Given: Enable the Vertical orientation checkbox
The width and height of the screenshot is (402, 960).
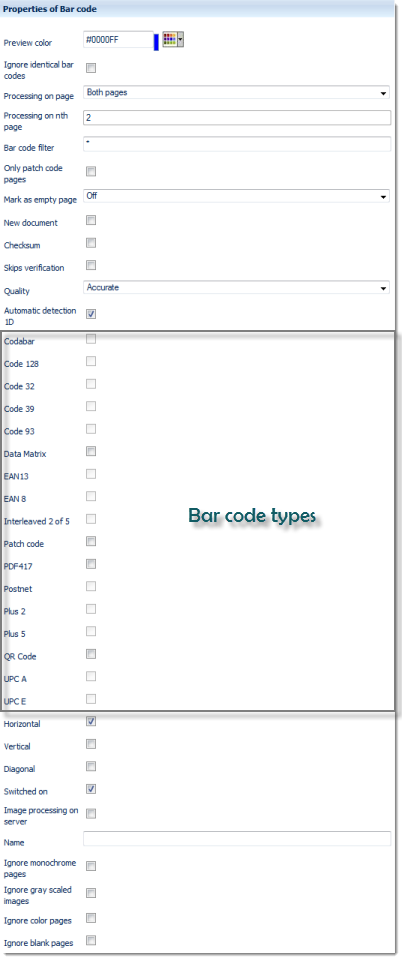Looking at the screenshot, I should point(91,744).
